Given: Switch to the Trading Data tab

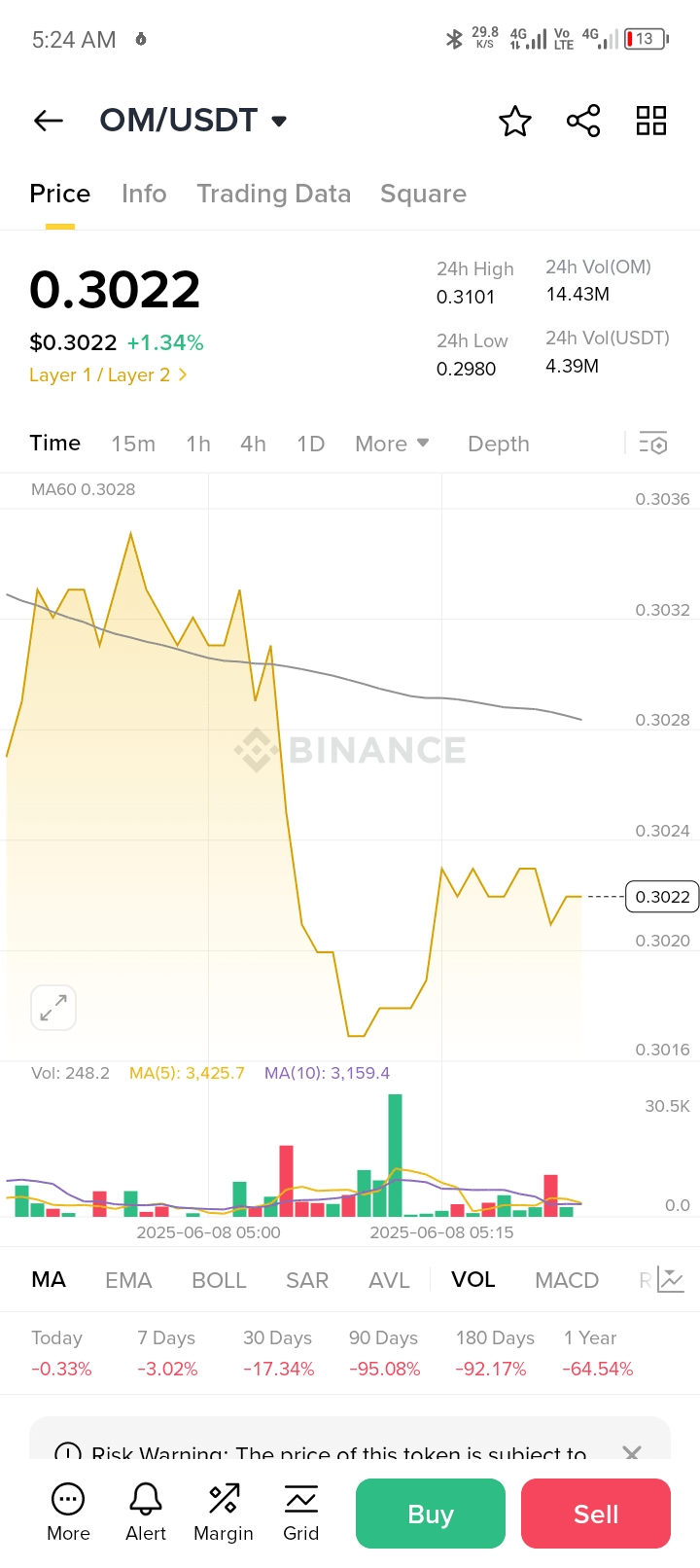Looking at the screenshot, I should pos(273,194).
